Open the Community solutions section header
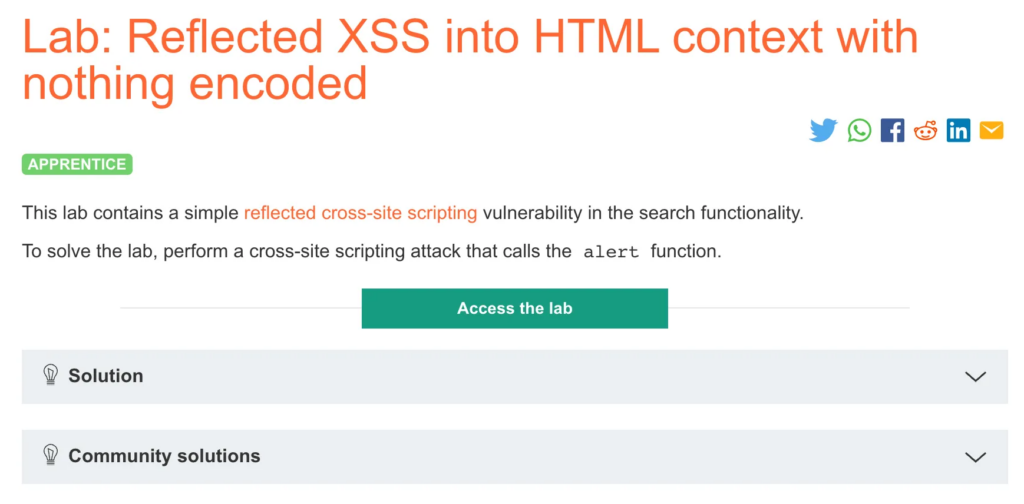Screen dimensions: 1024x504 coord(515,456)
